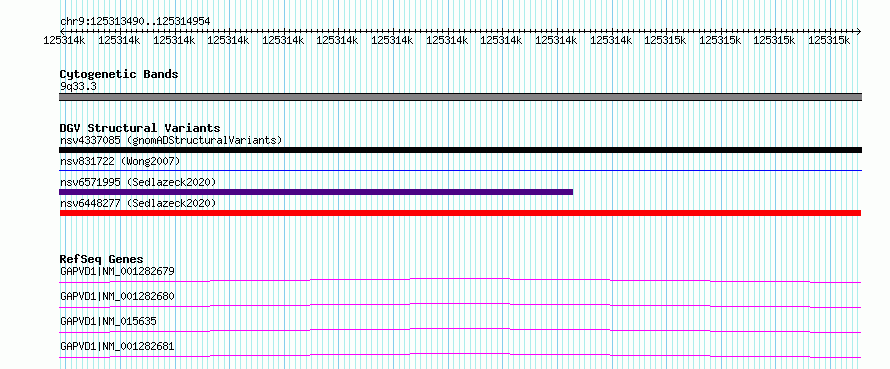Click the DGV Structural Variants track title

click(x=140, y=128)
